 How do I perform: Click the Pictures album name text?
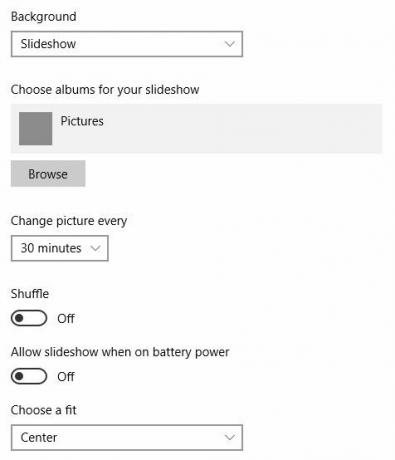pos(82,121)
